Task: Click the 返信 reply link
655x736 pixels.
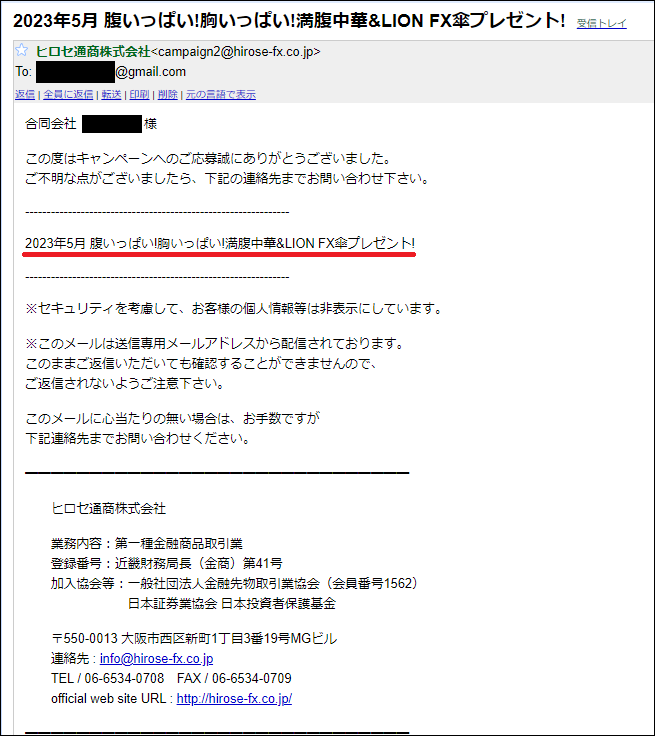Action: [x=25, y=94]
